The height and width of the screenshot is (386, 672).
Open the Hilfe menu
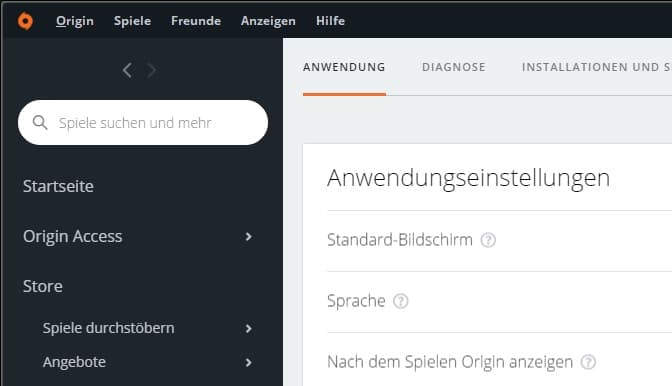[x=330, y=21]
